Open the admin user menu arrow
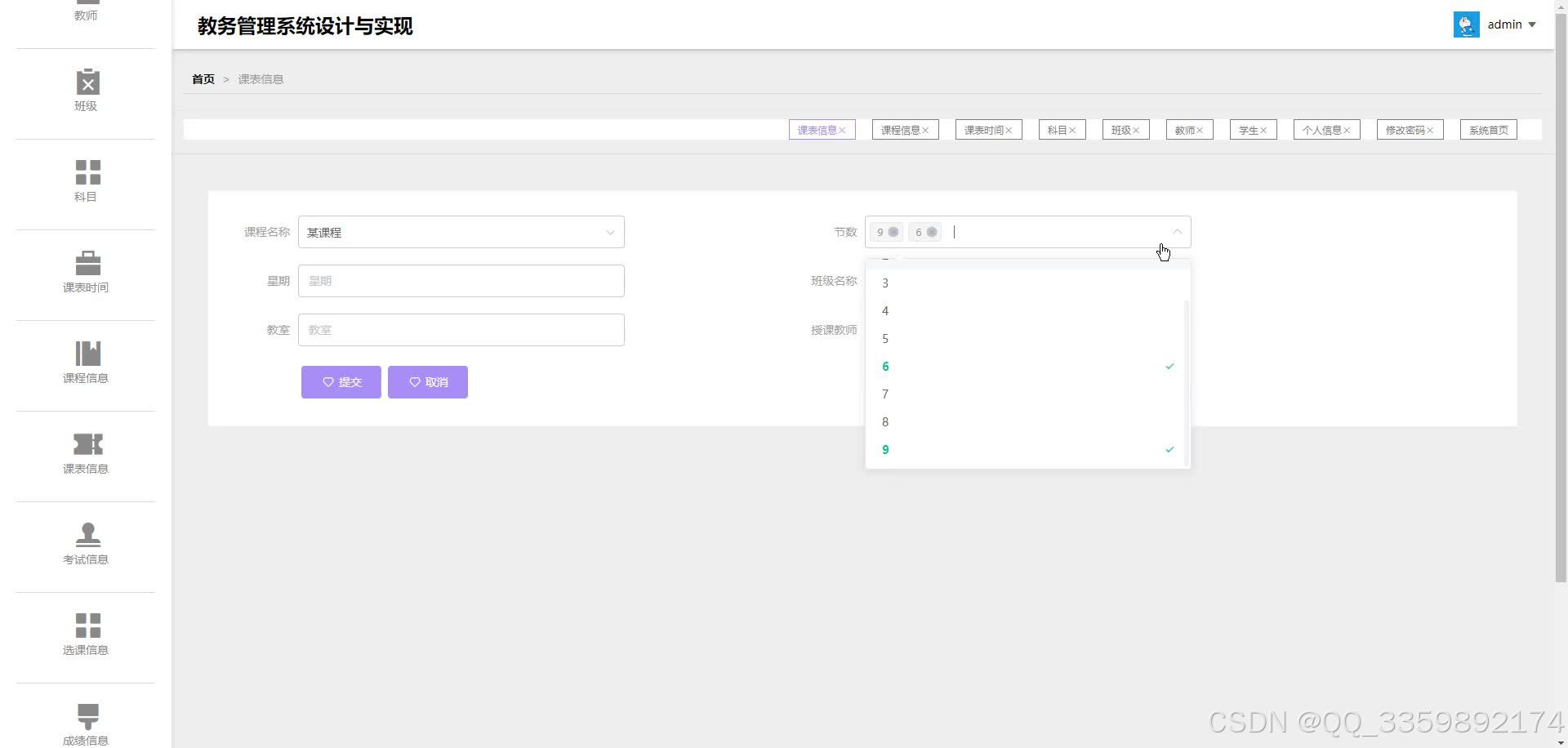Screen dimensions: 1568x748 point(1532,24)
